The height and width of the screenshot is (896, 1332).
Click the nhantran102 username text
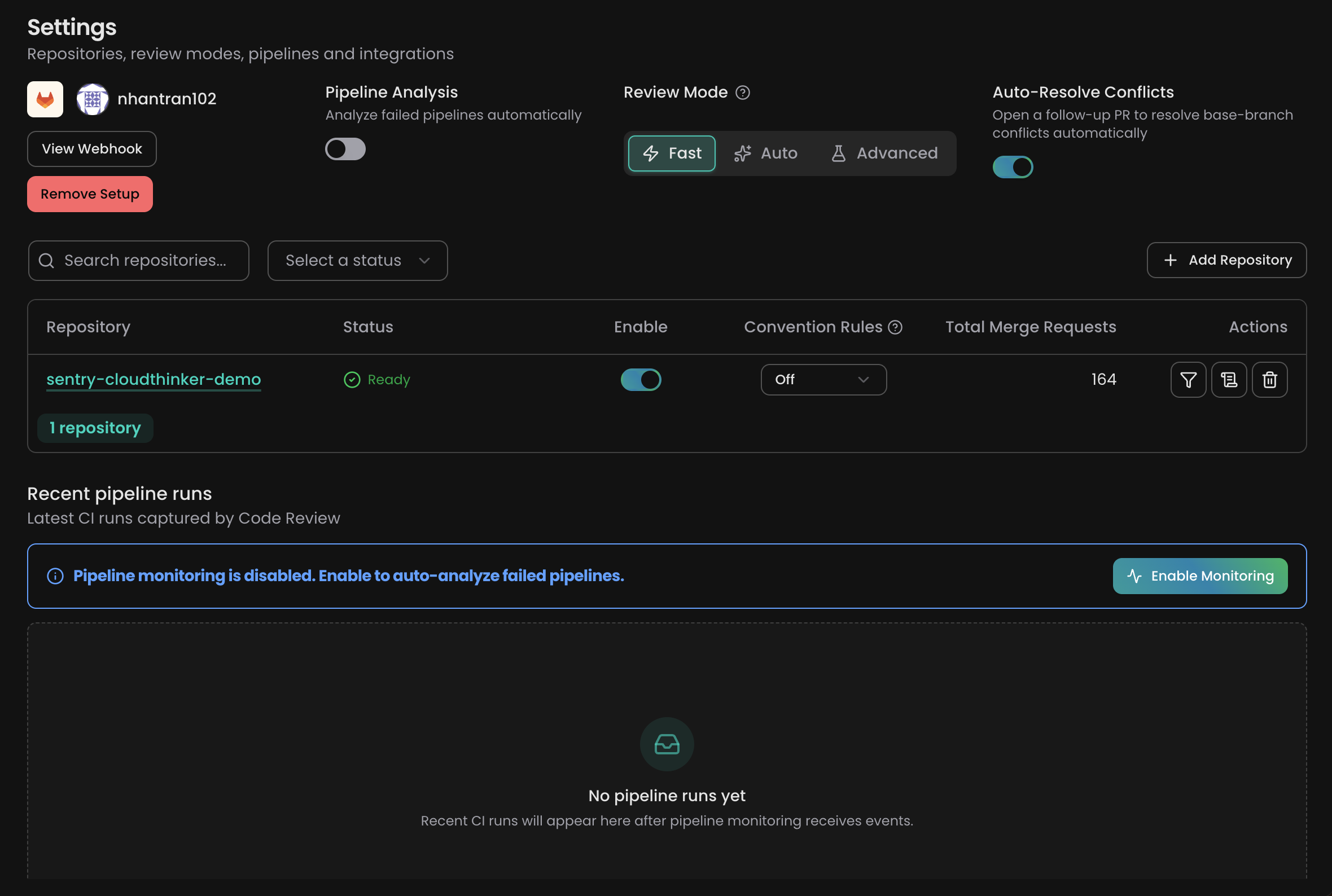(167, 99)
